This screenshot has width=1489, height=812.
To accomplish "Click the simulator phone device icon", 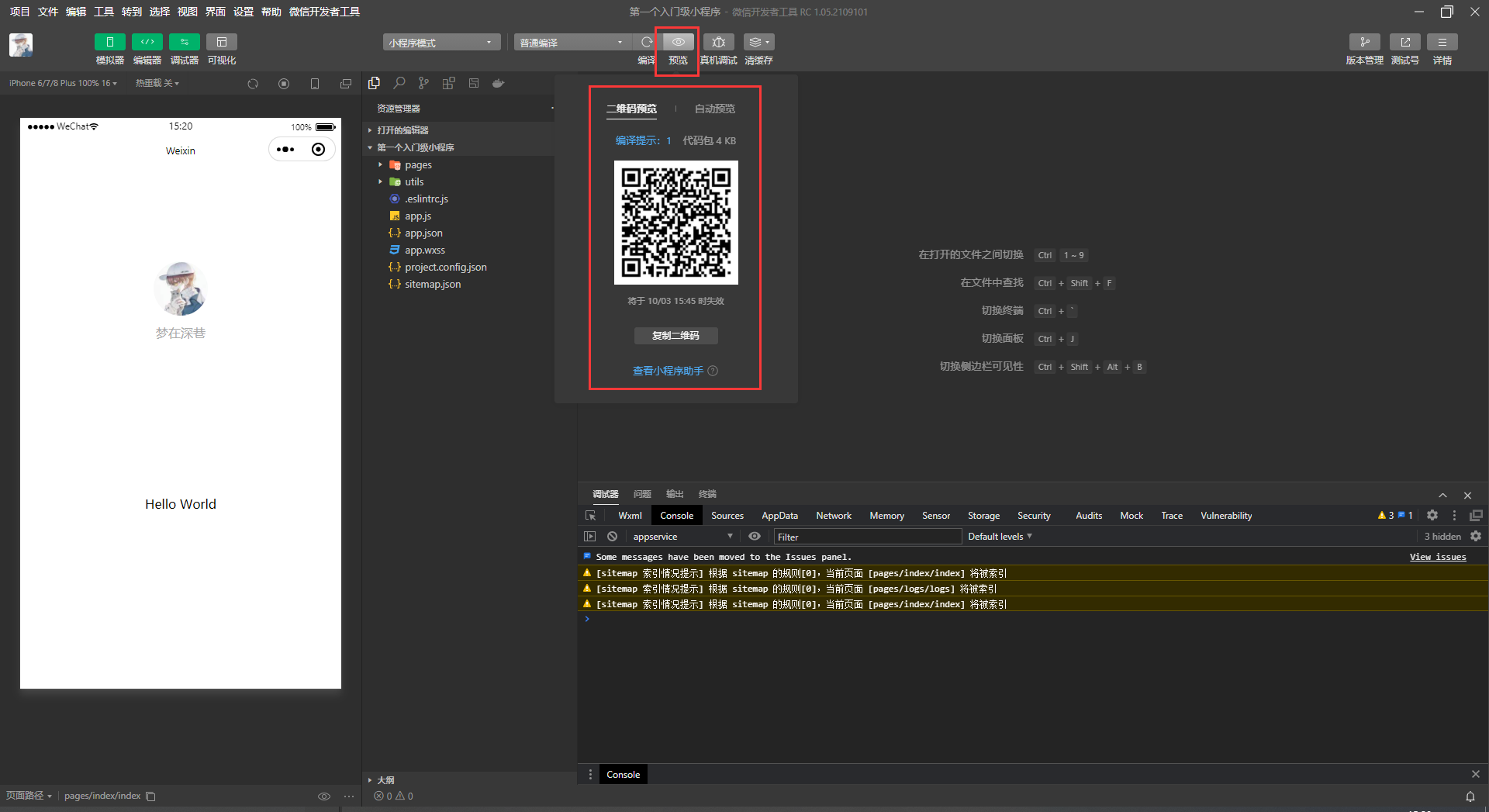I will click(315, 84).
